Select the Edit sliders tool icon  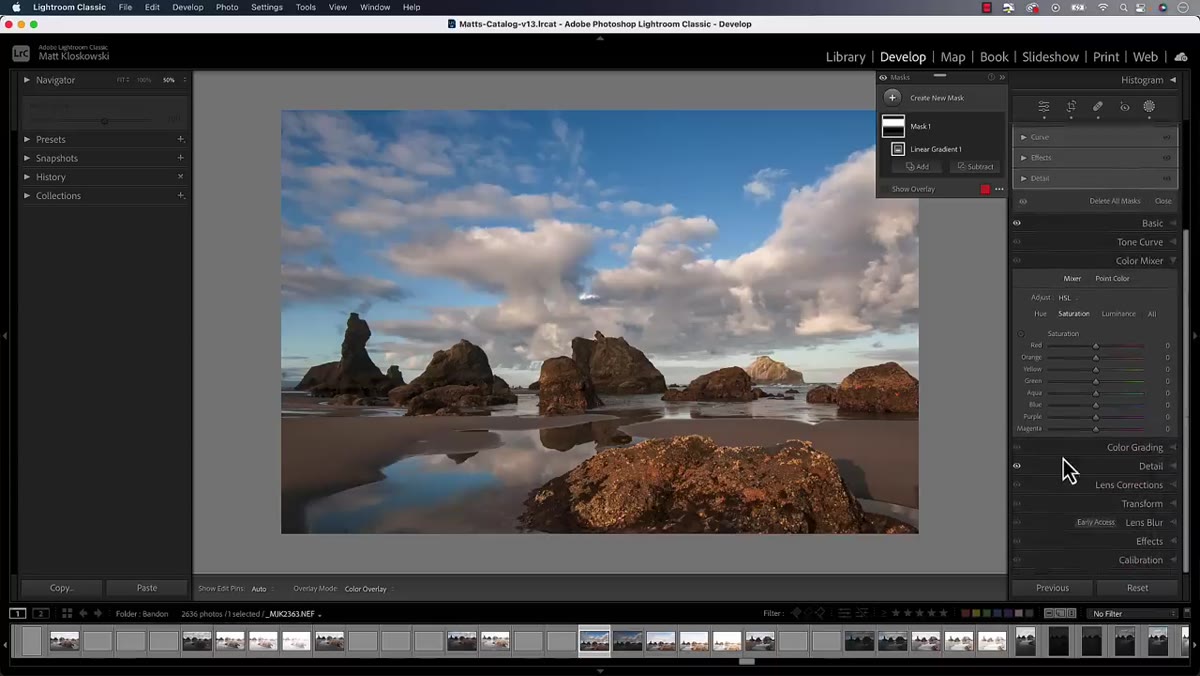point(1044,107)
